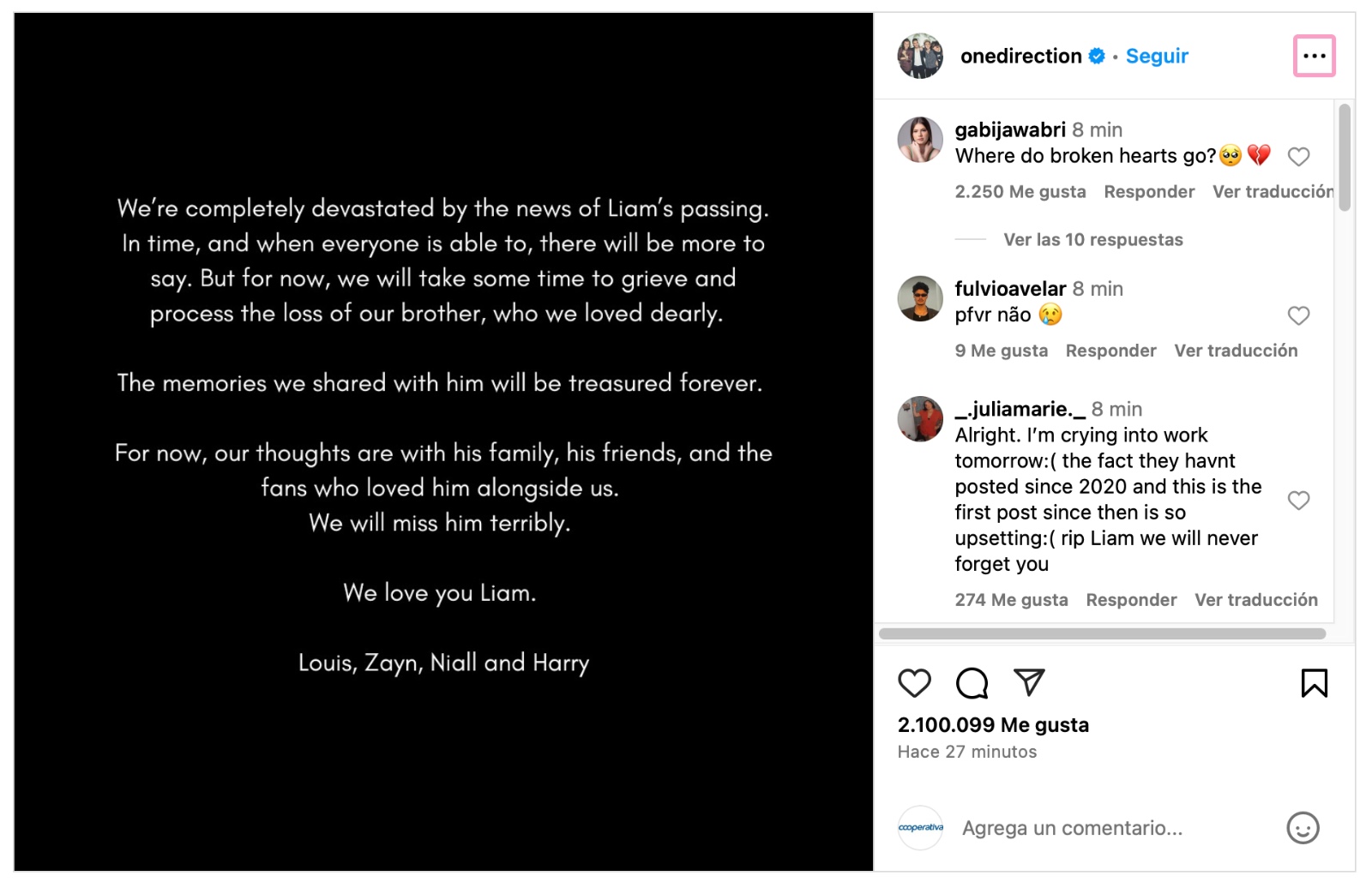Like fulvioavelar's comment
The width and height of the screenshot is (1372, 888).
coord(1298,315)
